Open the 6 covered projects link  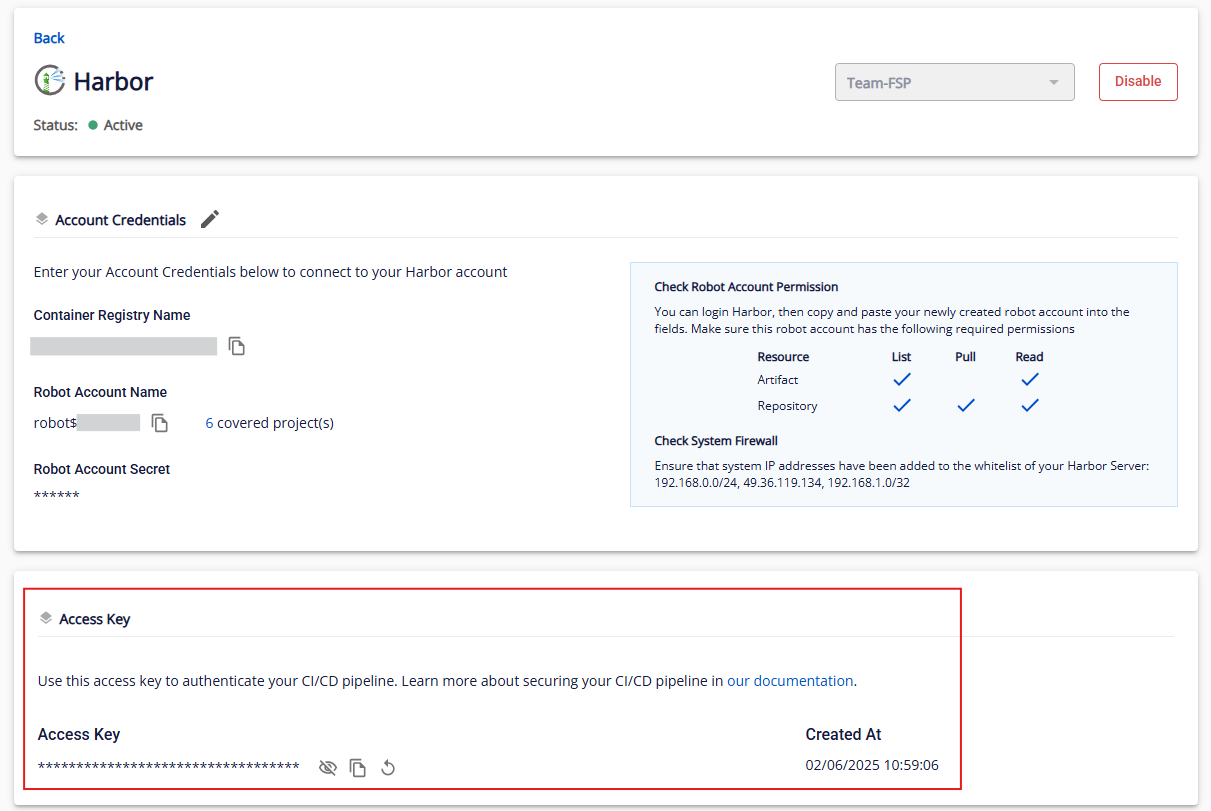[x=269, y=423]
